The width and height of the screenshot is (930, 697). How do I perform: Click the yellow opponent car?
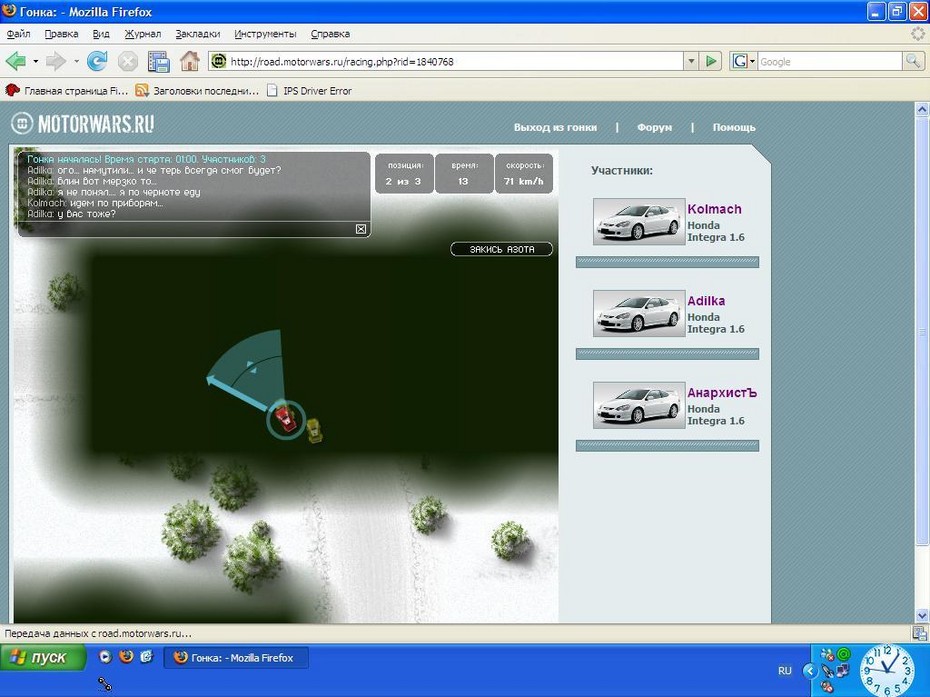pos(314,430)
